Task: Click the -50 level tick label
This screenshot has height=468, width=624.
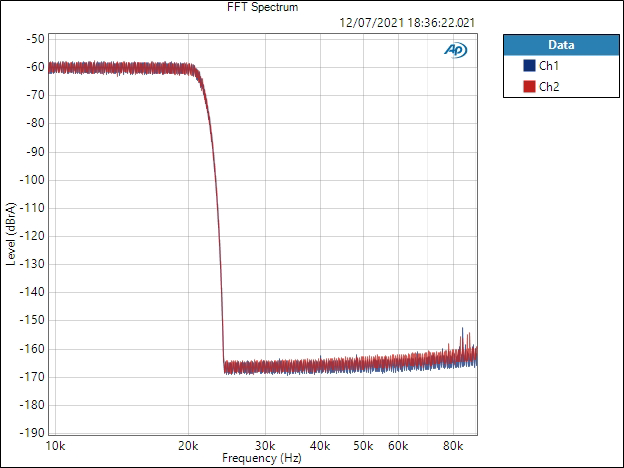Action: 35,39
